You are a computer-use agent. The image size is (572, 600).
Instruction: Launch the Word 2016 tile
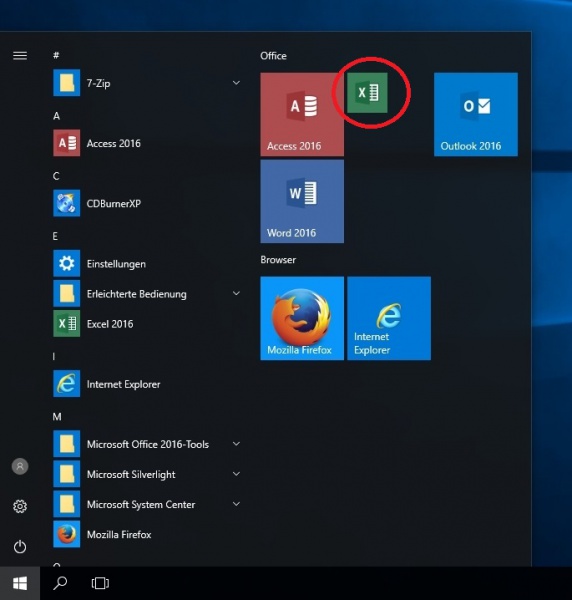(x=302, y=201)
